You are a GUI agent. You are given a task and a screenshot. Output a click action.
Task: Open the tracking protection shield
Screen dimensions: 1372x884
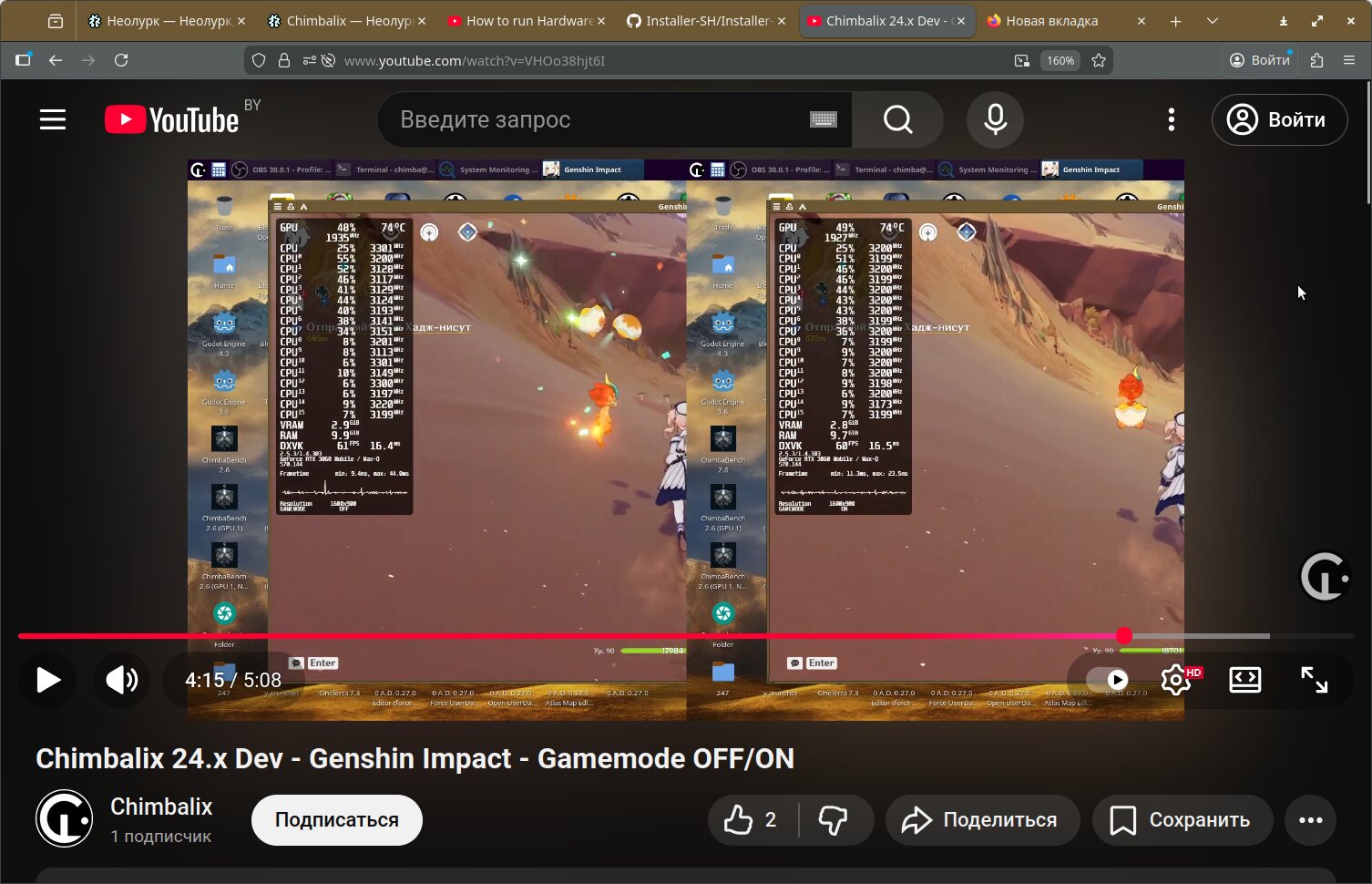259,60
